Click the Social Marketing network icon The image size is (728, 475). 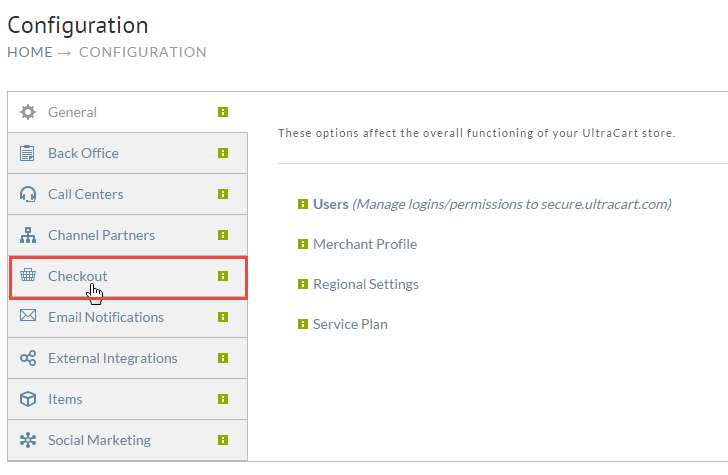point(28,440)
